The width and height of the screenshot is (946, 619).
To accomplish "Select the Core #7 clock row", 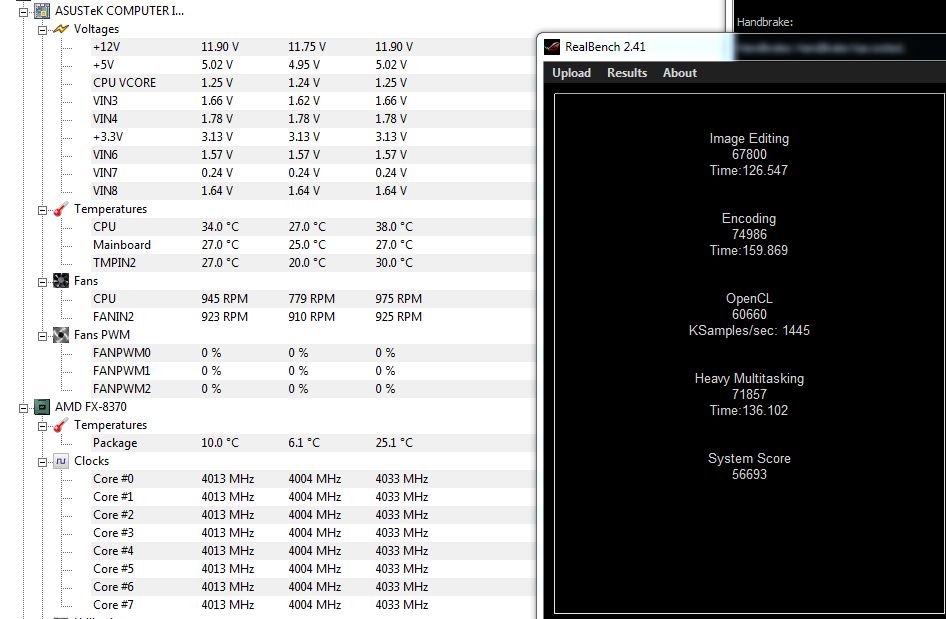I will pos(313,605).
